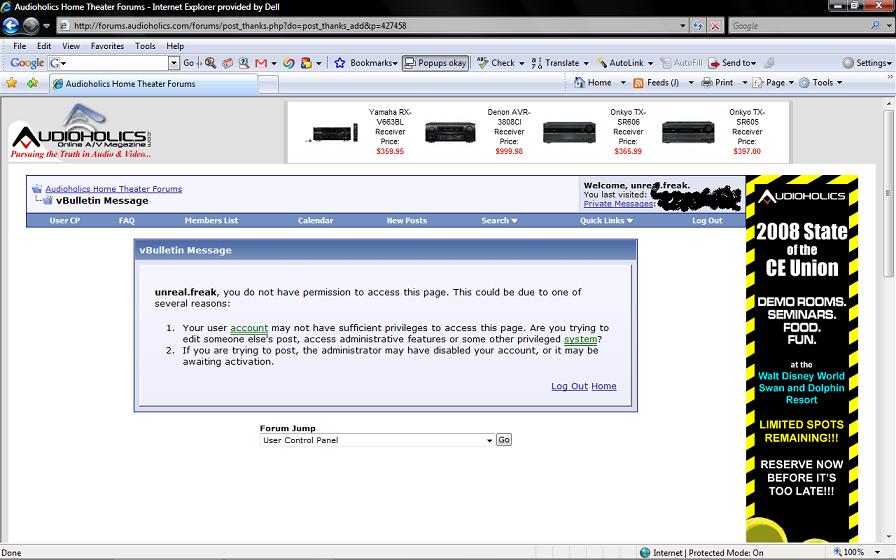
Task: Click the Gmail icon in Google Toolbar
Action: point(261,63)
